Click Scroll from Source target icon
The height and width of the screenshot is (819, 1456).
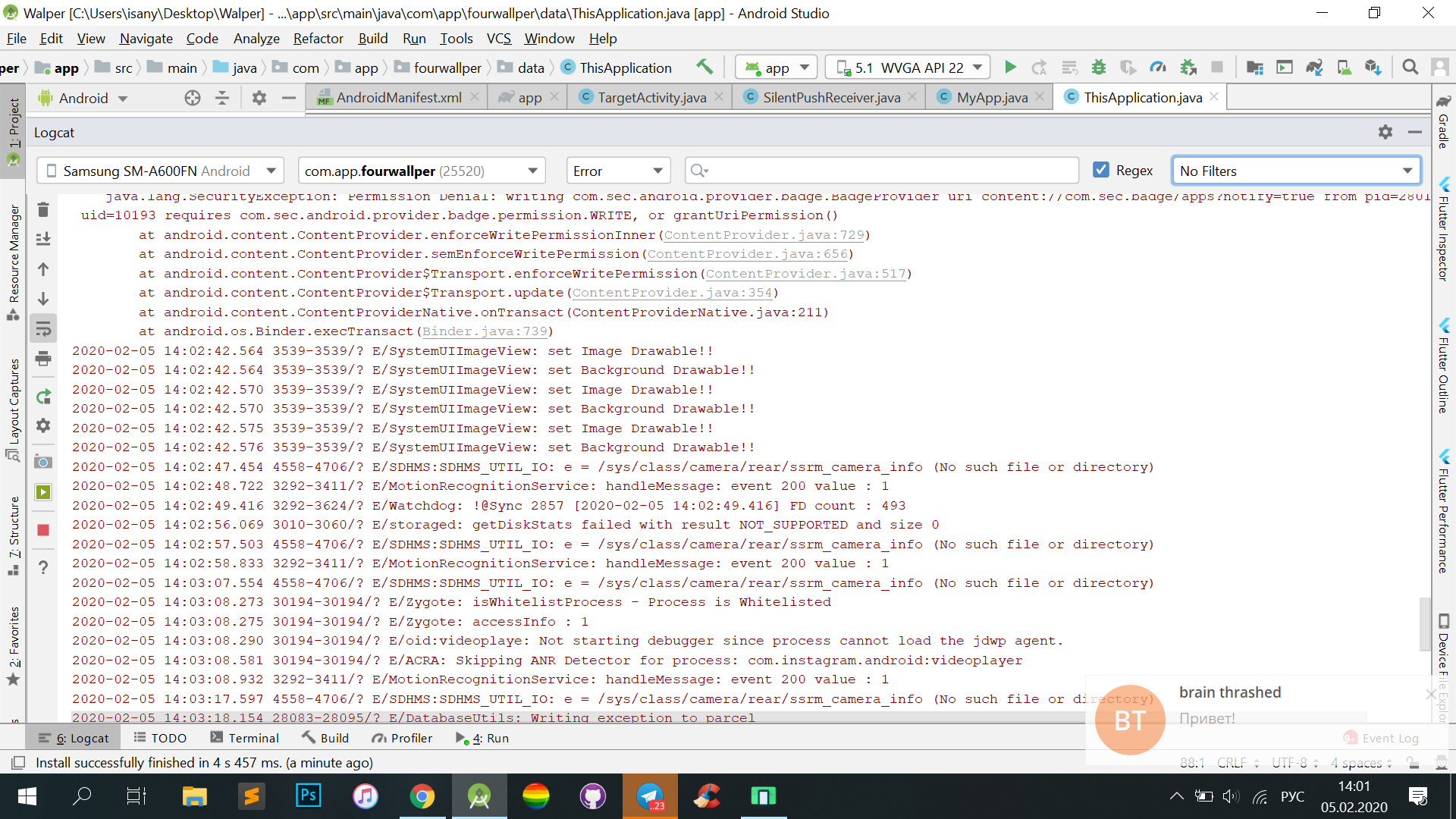pos(193,98)
